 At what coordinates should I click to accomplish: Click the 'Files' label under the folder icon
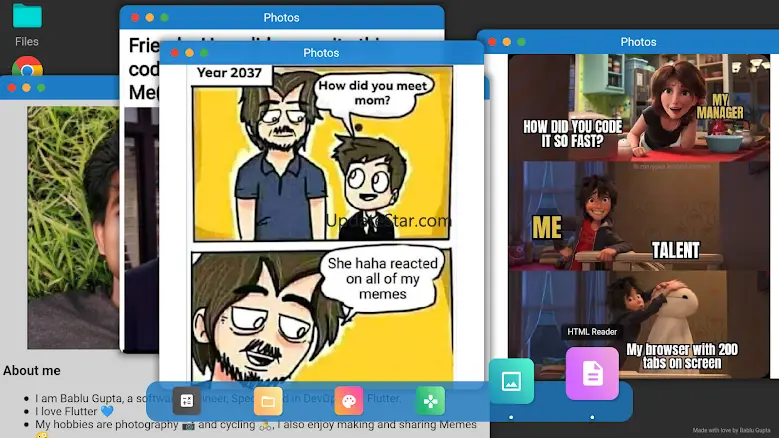(x=27, y=42)
